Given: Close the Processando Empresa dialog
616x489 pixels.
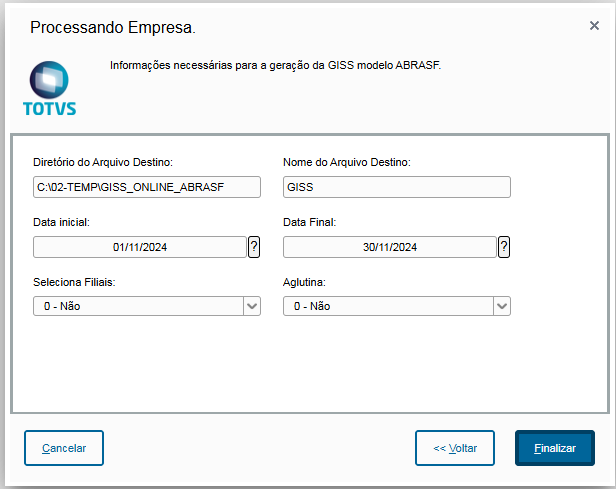Looking at the screenshot, I should click(x=594, y=26).
